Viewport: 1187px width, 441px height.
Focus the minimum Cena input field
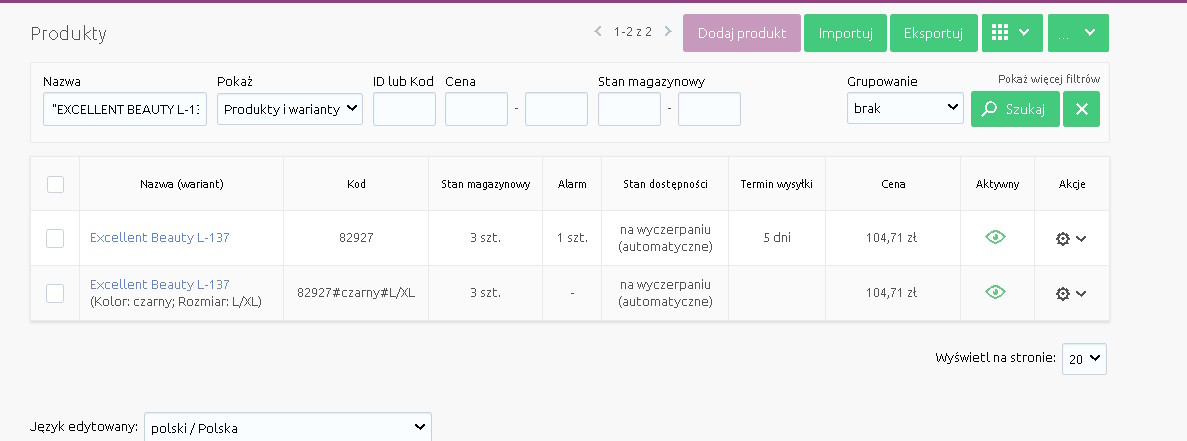(476, 109)
